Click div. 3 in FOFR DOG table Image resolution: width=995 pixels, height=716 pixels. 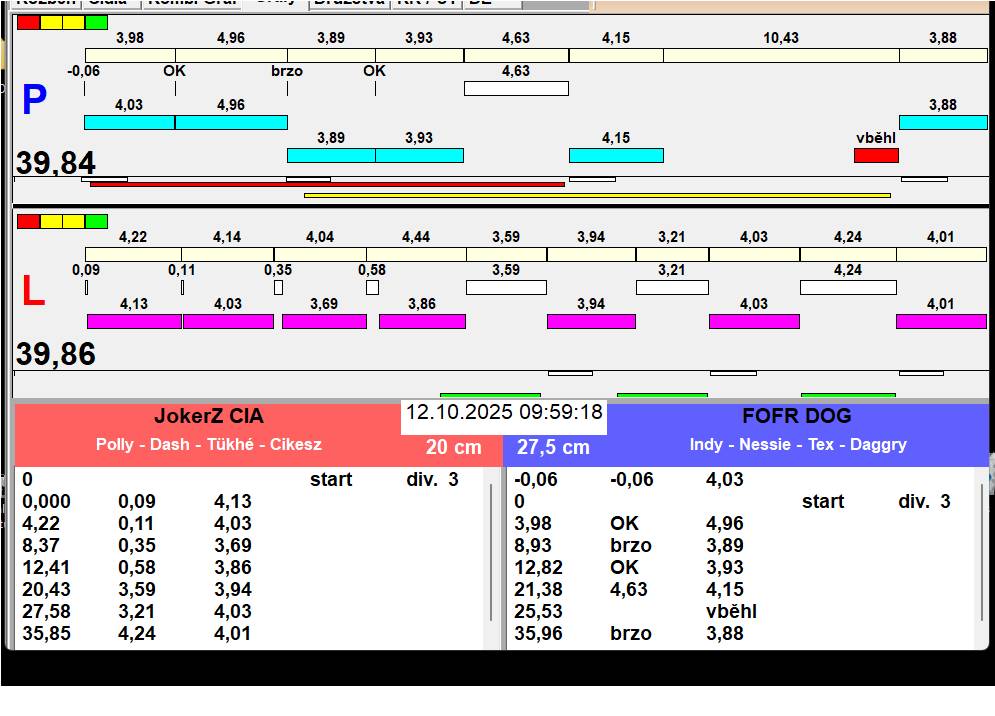point(924,502)
